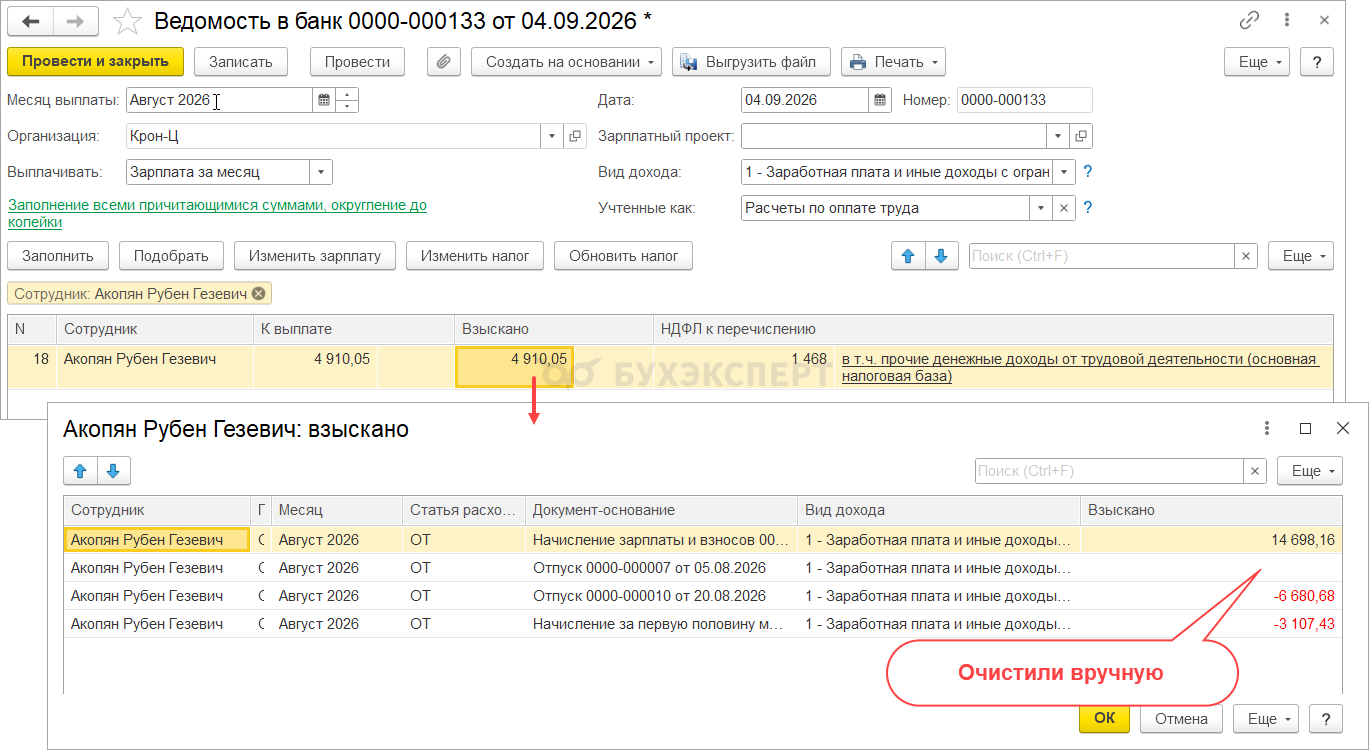Click Обновить налог
This screenshot has height=750, width=1369.
click(624, 256)
